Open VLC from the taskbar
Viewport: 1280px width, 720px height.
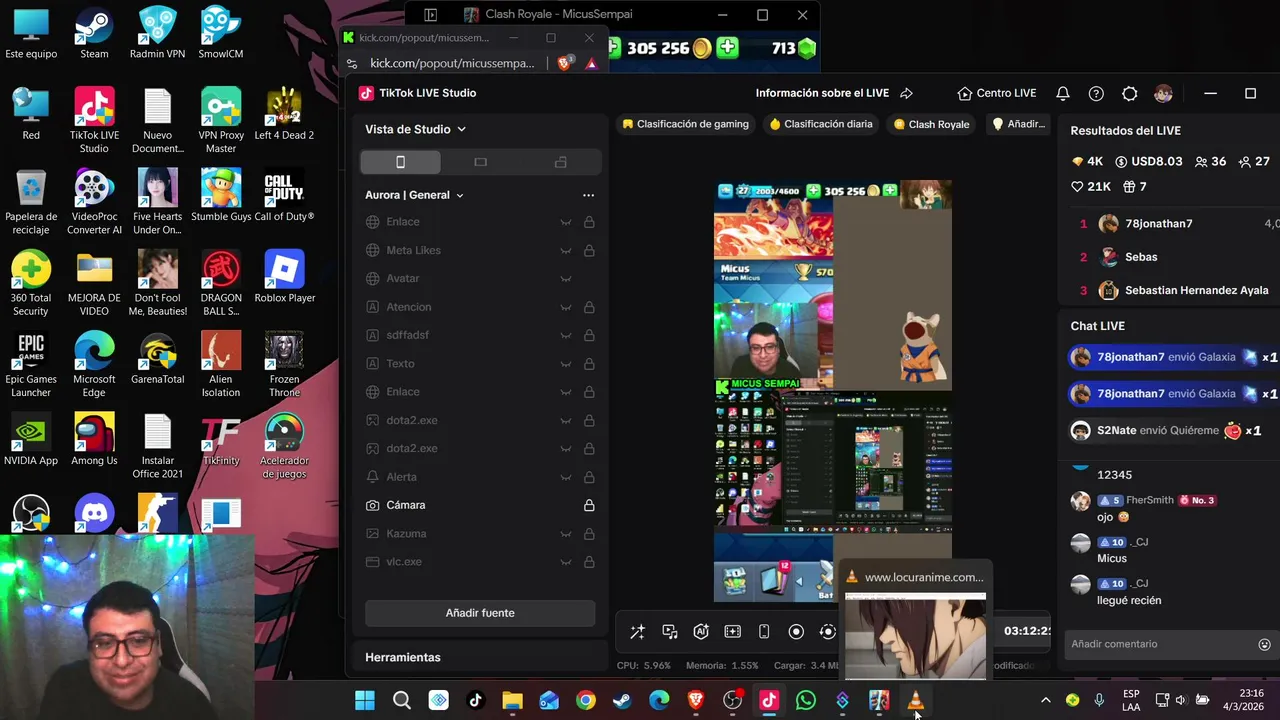[x=915, y=701]
